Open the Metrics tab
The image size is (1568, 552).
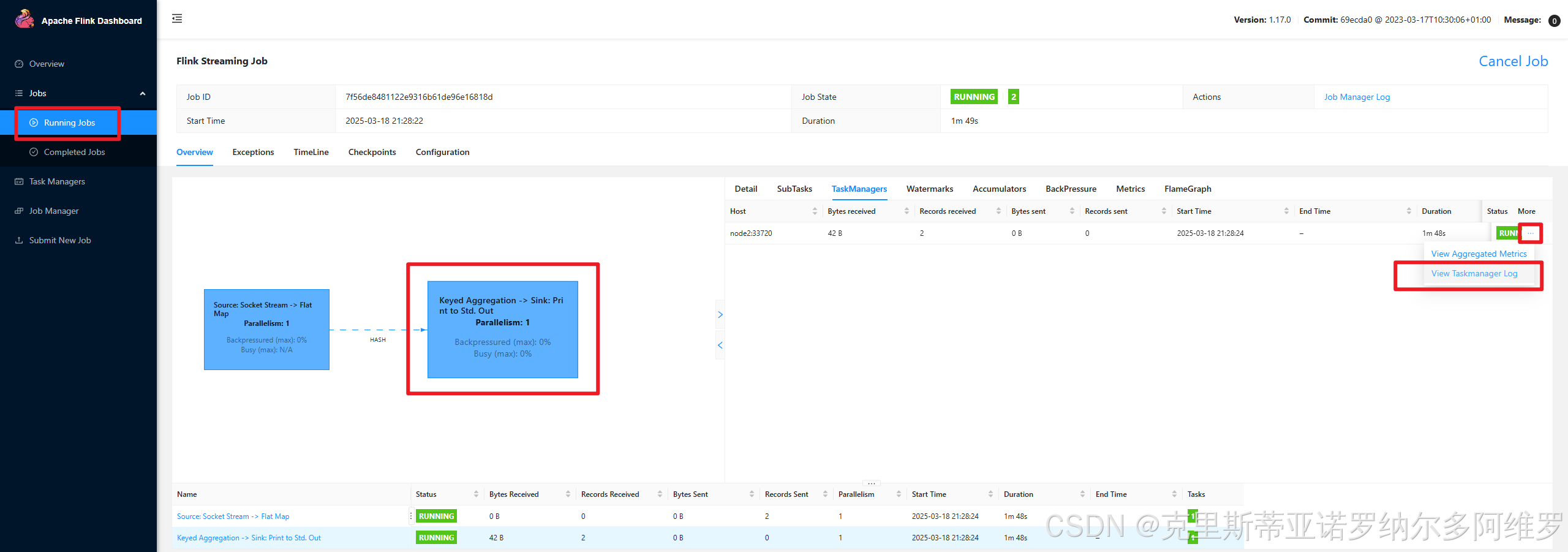pos(1130,189)
